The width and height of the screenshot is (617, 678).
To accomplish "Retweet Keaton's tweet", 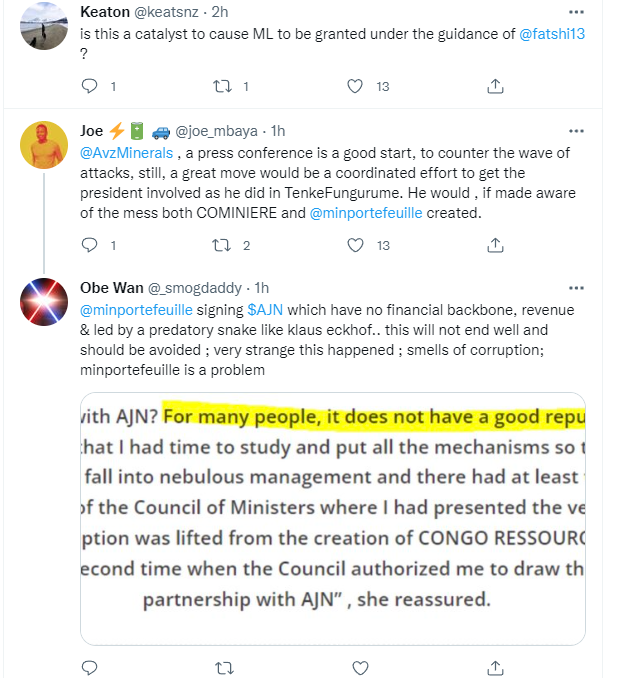I will [x=224, y=87].
